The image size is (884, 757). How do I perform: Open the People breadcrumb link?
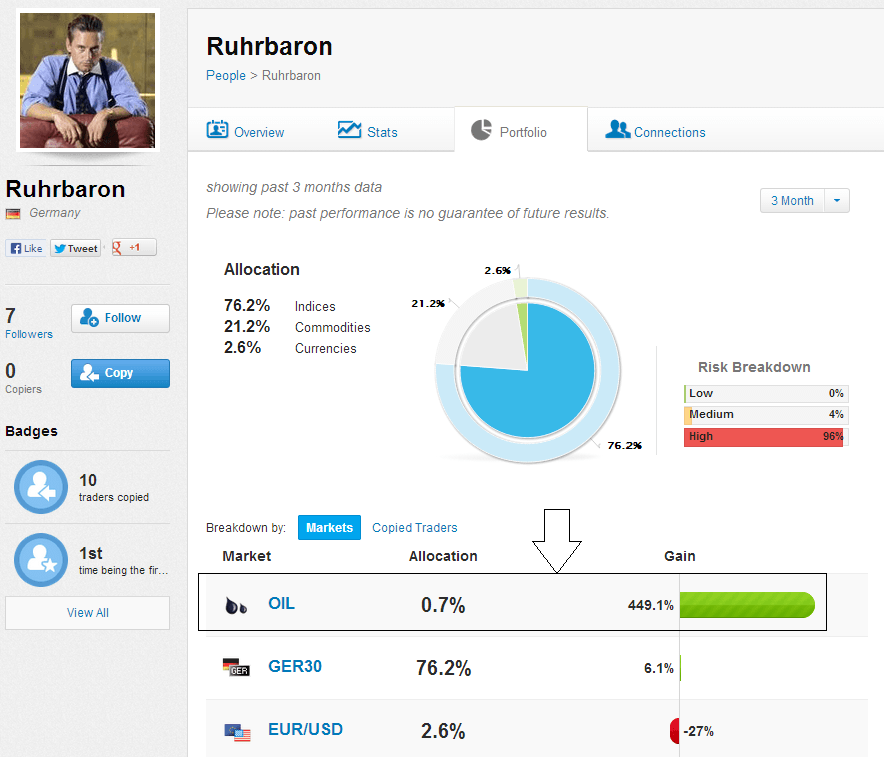225,75
